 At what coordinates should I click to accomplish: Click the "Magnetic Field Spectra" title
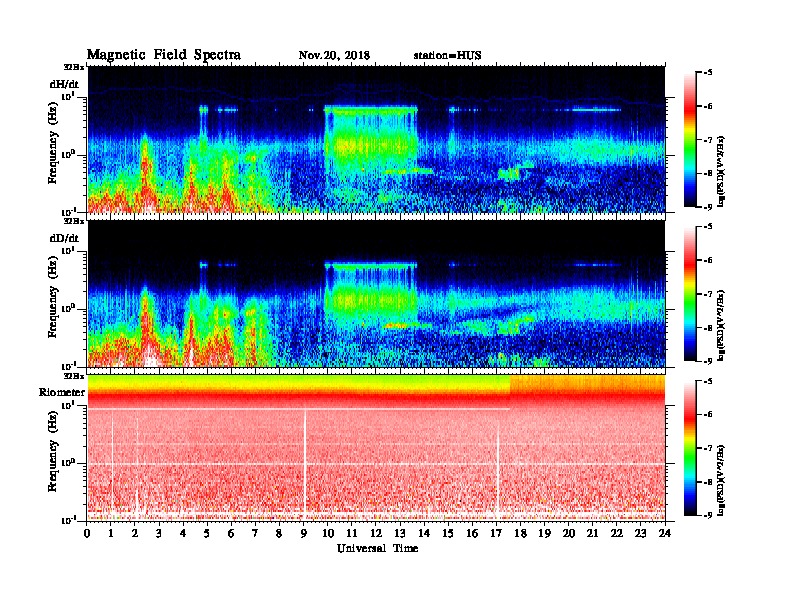tap(164, 55)
